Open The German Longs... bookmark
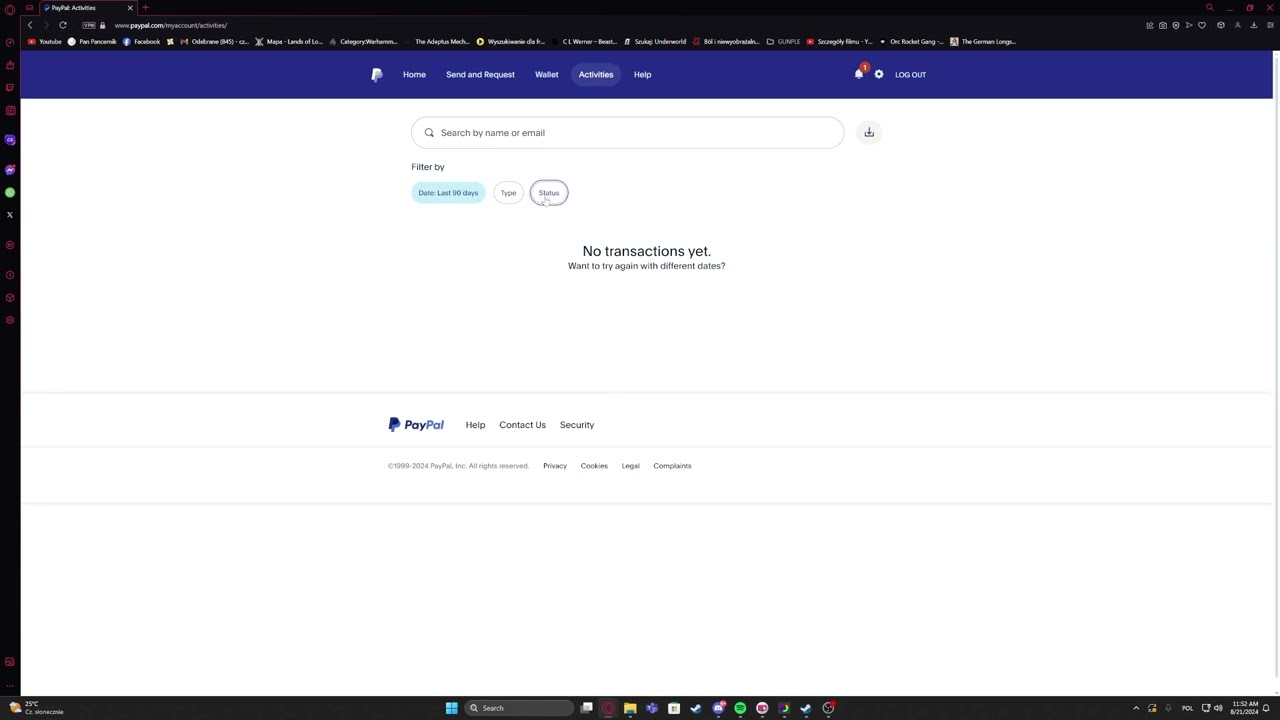 point(983,42)
